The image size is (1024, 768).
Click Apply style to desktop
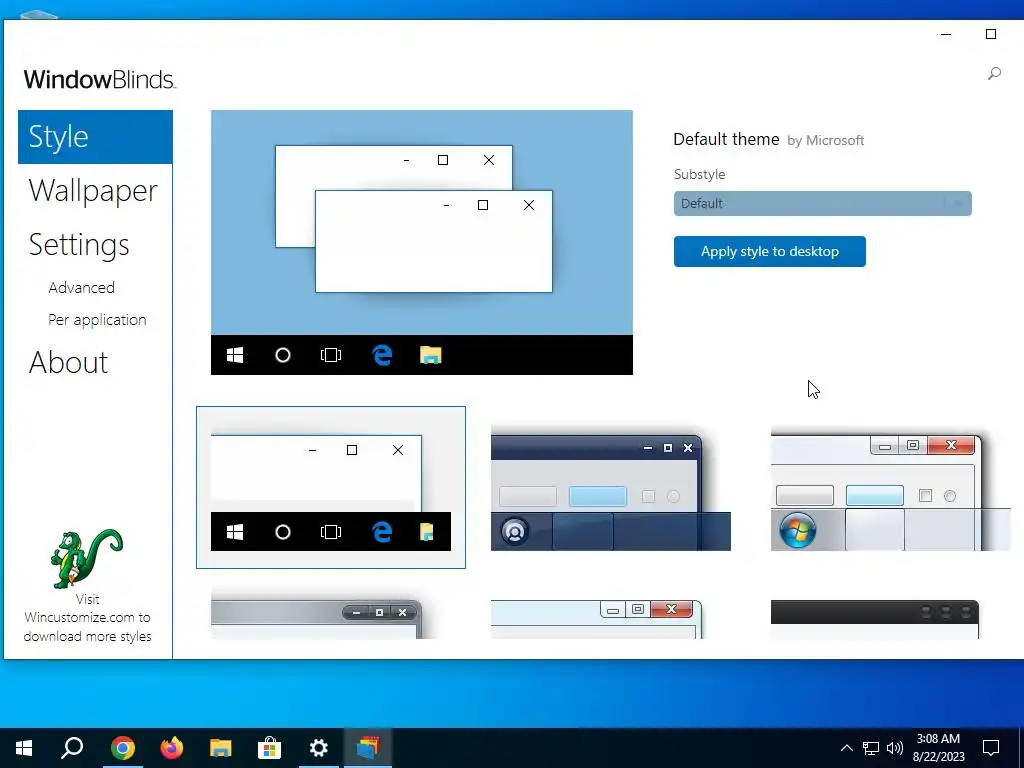pyautogui.click(x=769, y=251)
